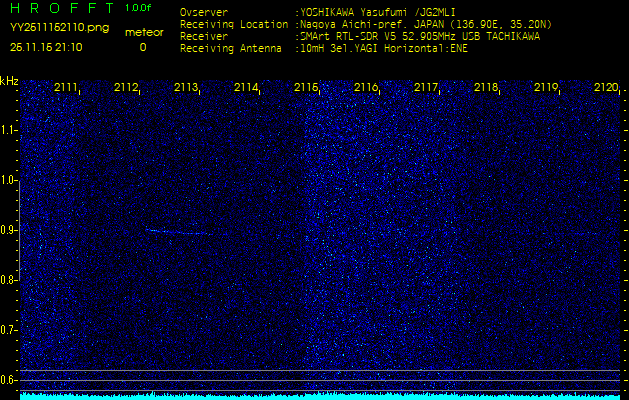
Task: Click the gray range bar beside the frequency axis
Action: click(19, 230)
